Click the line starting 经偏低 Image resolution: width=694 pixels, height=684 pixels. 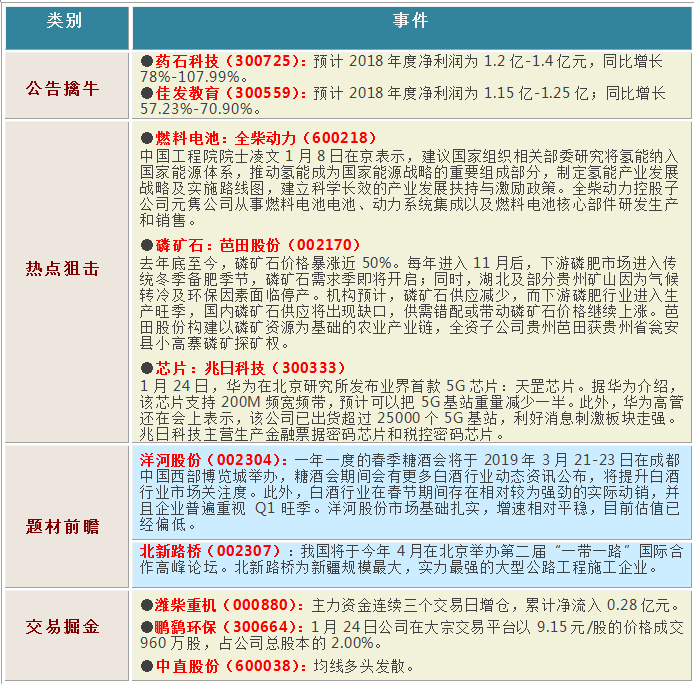coord(168,524)
